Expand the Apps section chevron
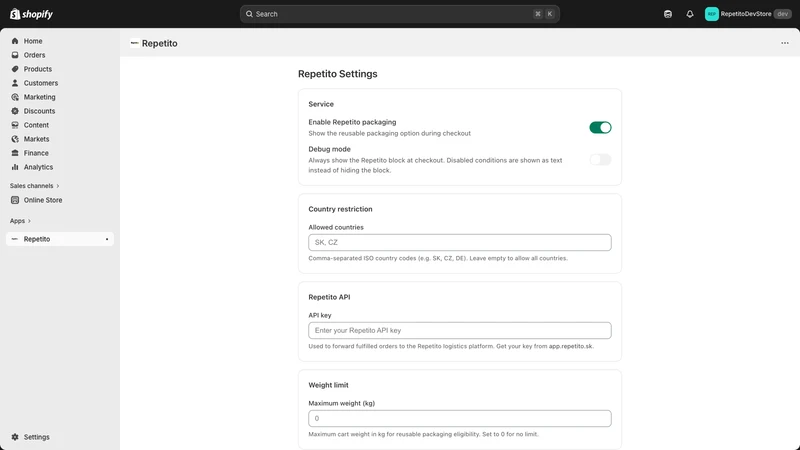 pos(29,221)
